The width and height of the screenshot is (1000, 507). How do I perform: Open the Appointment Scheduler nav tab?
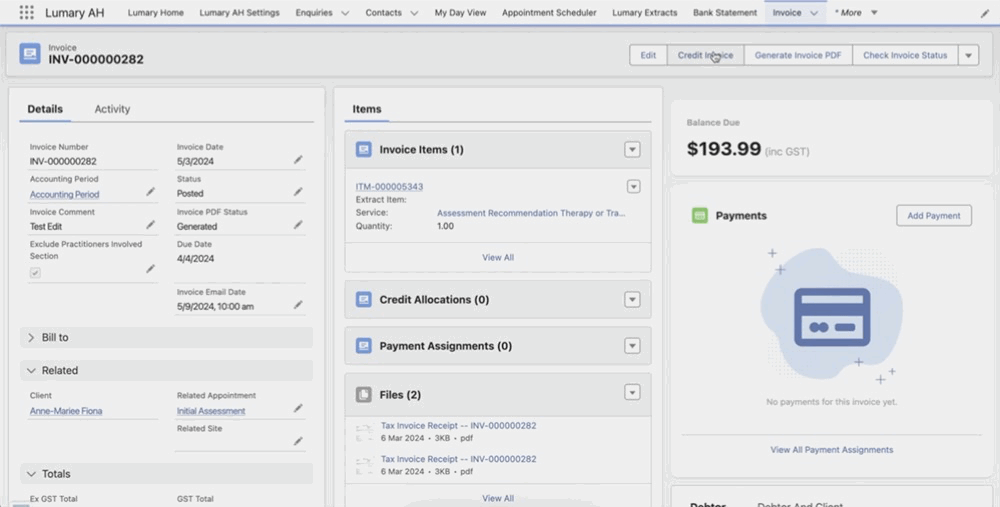tap(549, 13)
